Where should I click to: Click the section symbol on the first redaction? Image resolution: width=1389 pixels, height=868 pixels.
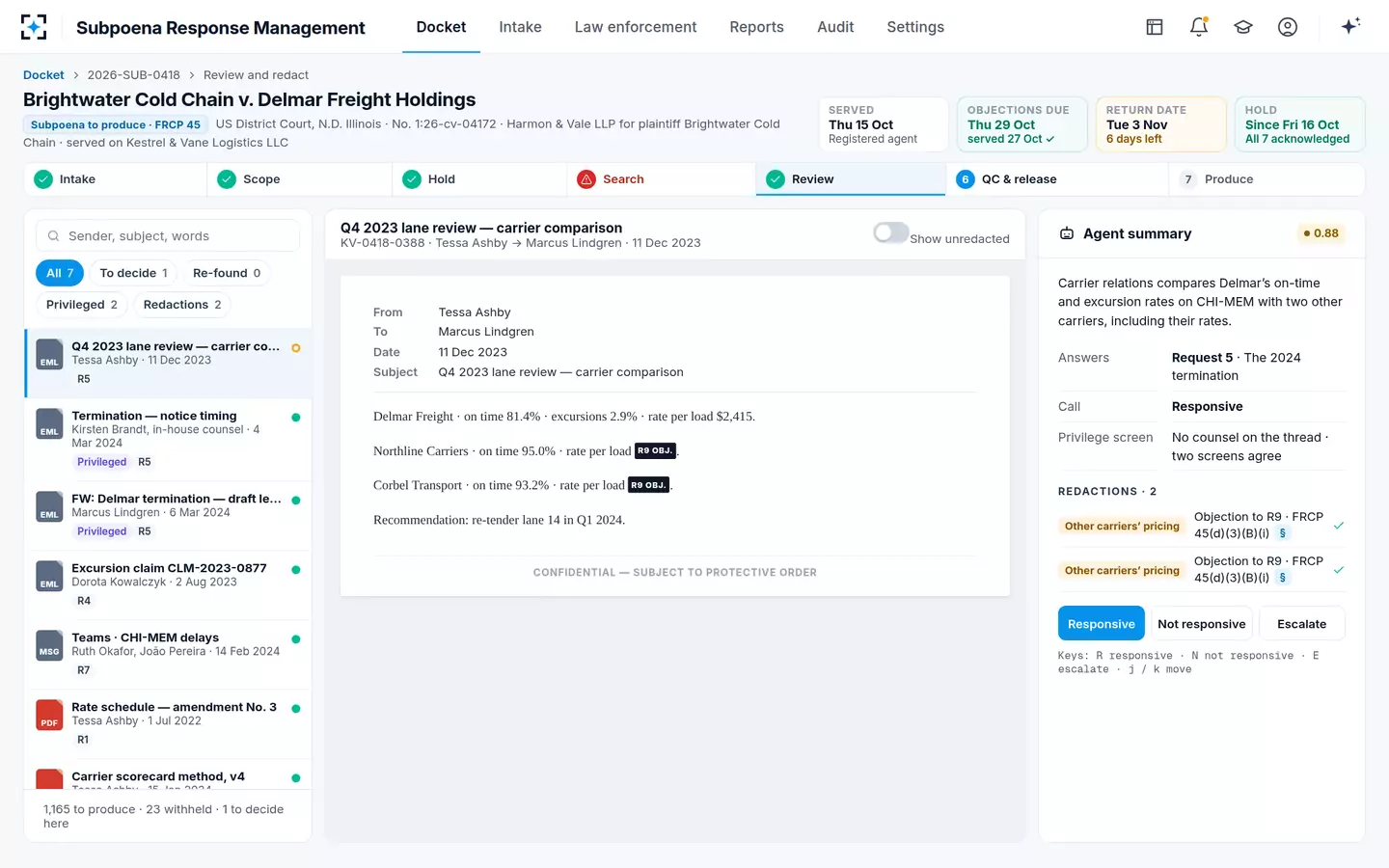coord(1282,533)
